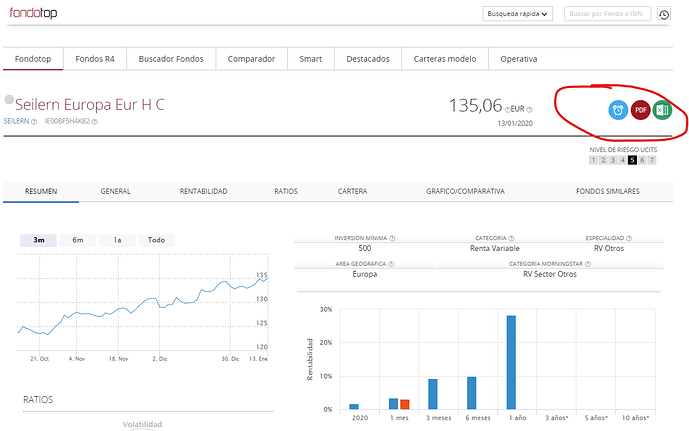Click the 2020 blue return bar

(354, 407)
